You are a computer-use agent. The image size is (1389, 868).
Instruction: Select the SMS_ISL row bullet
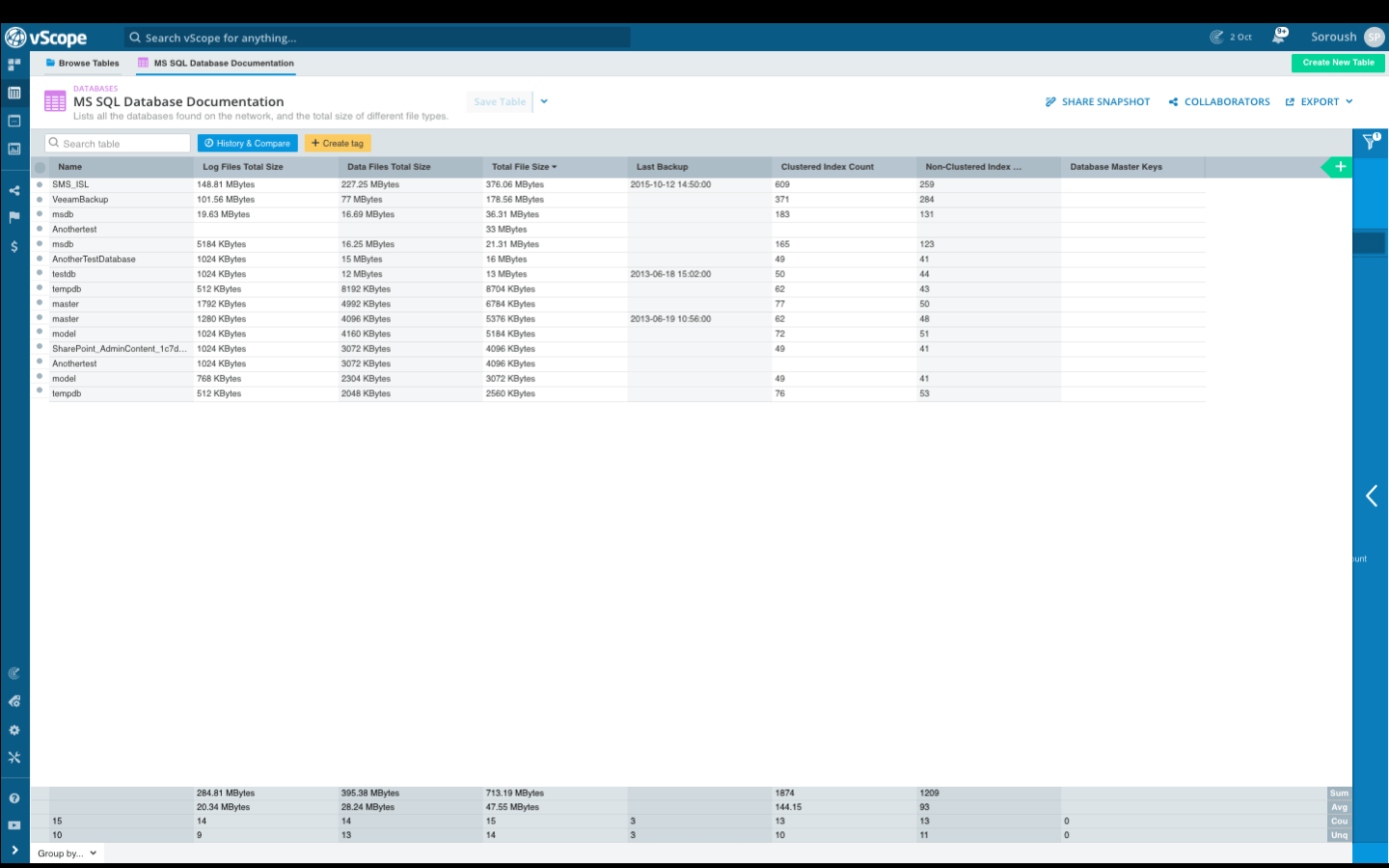pos(40,184)
